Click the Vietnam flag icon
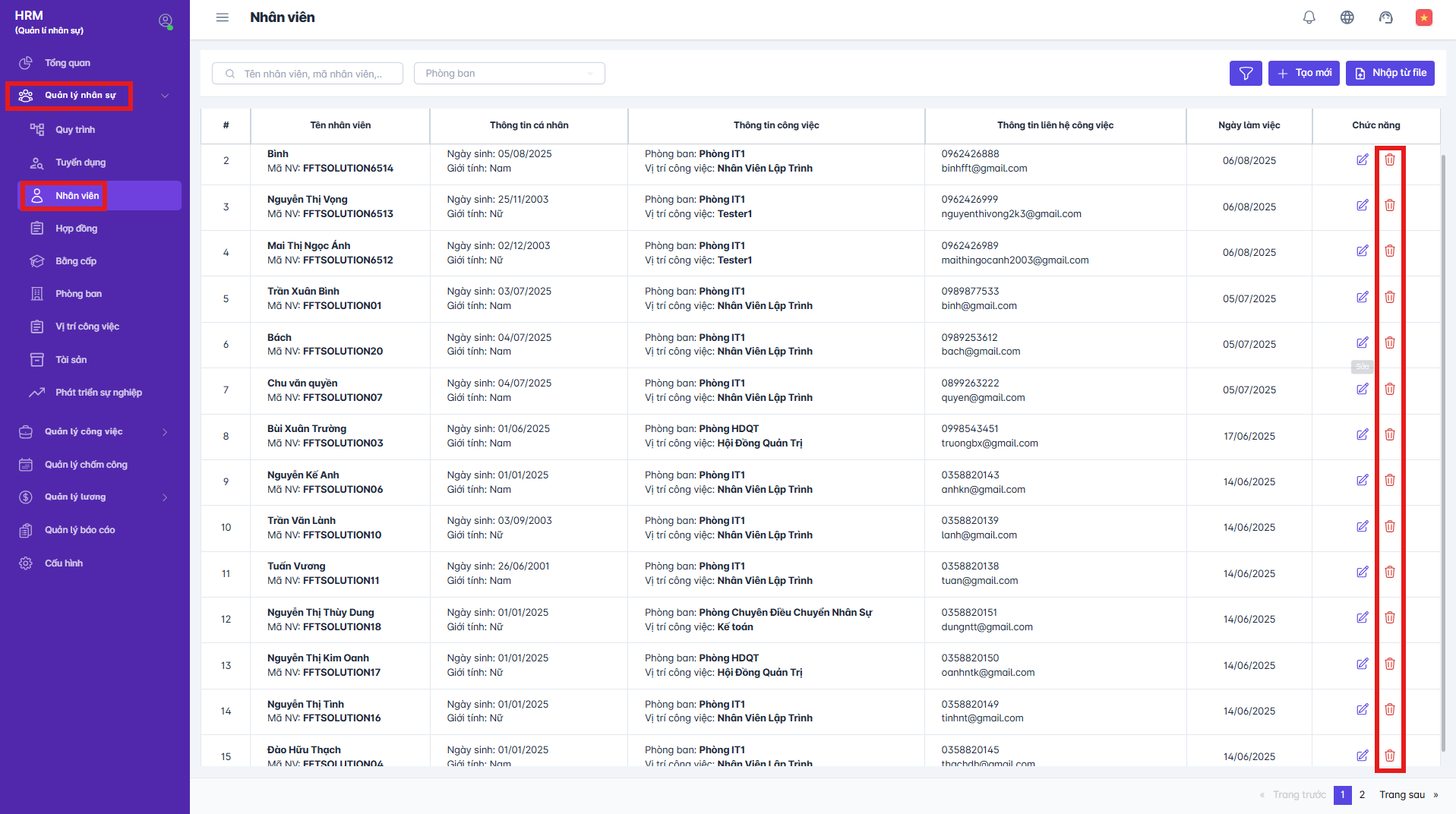1456x814 pixels. click(x=1423, y=17)
